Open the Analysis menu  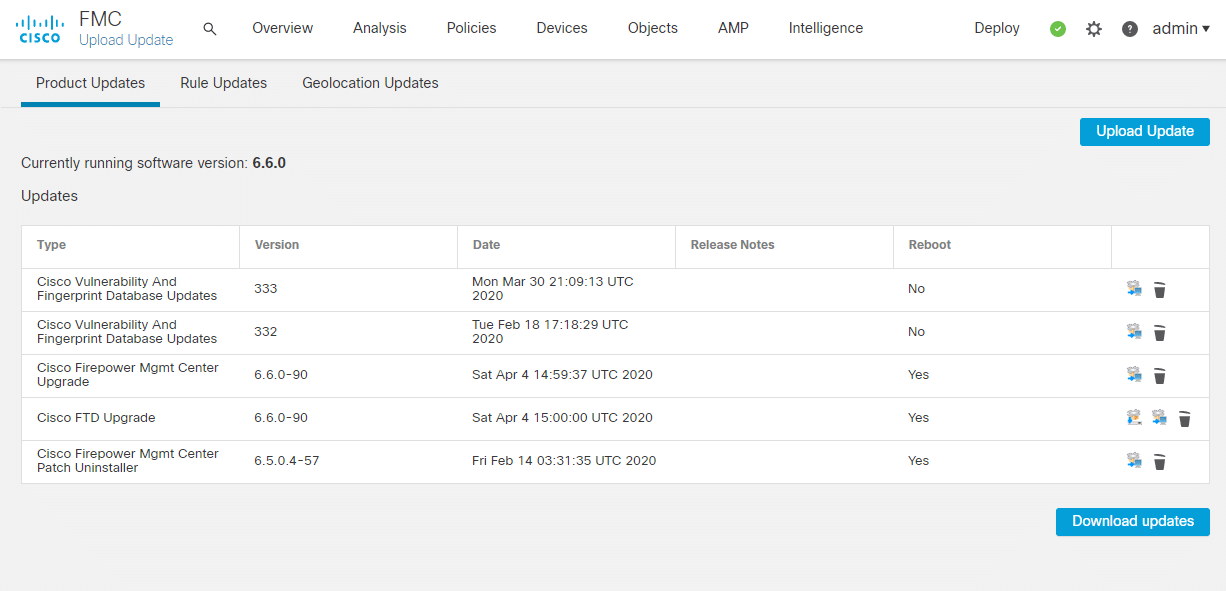point(380,28)
